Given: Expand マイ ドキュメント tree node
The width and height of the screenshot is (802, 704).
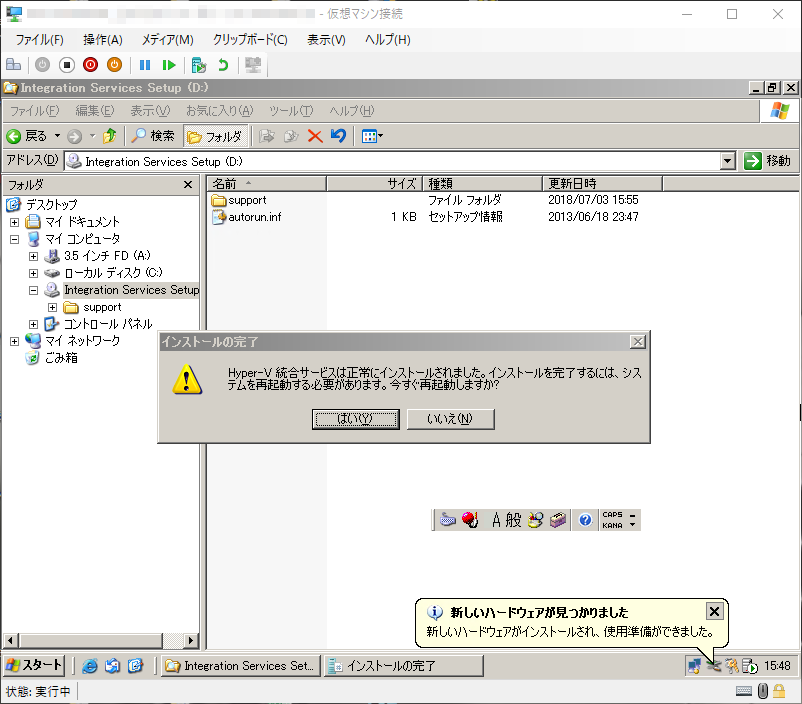Looking at the screenshot, I should point(14,222).
